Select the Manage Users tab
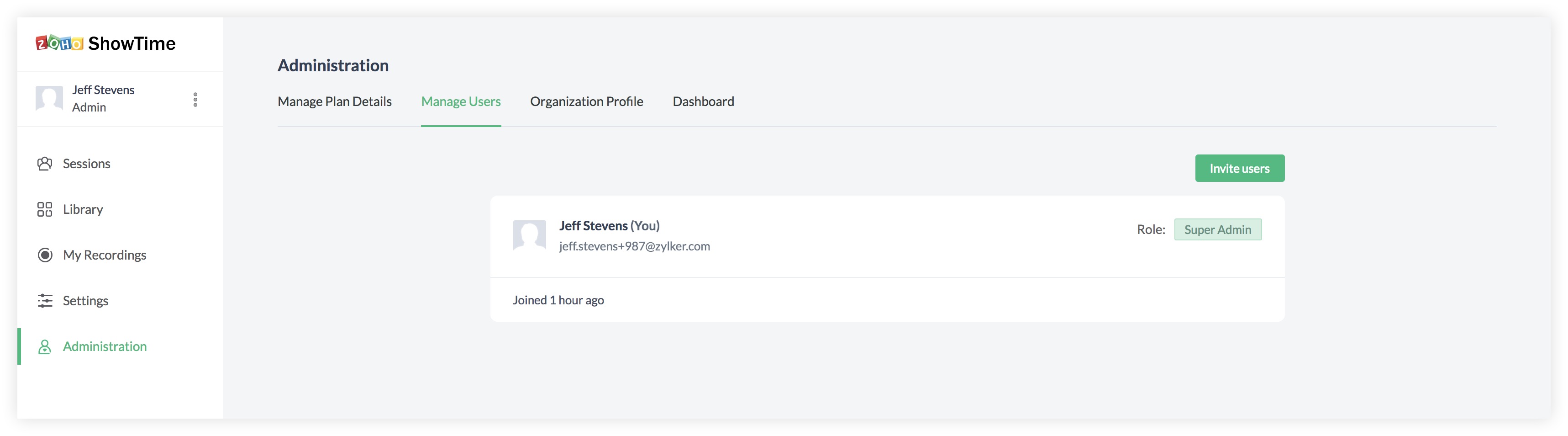This screenshot has width=1568, height=436. pyautogui.click(x=461, y=102)
